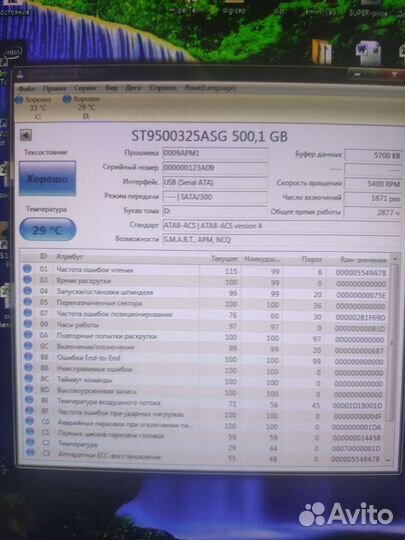Click status circle for attribute BB
Image resolution: width=405 pixels, height=540 pixels.
click(29, 367)
